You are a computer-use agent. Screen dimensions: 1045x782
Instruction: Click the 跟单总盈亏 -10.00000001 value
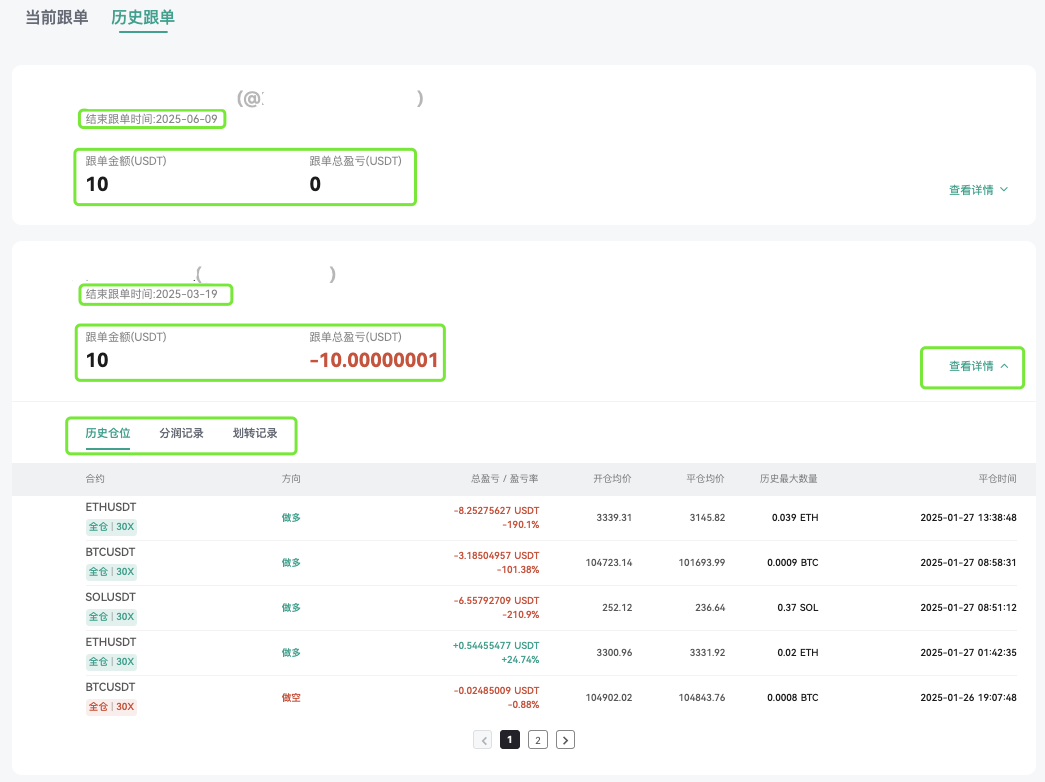click(376, 359)
